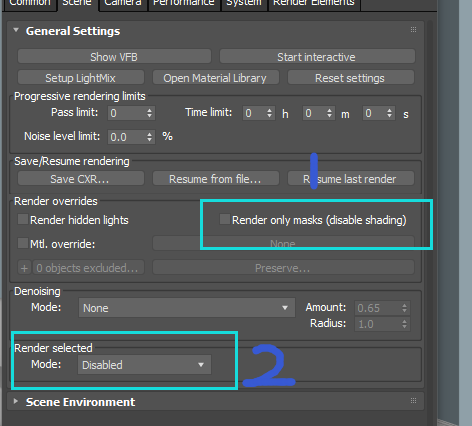Click the plus icon beside objects excluded
The width and height of the screenshot is (472, 426).
tap(24, 268)
